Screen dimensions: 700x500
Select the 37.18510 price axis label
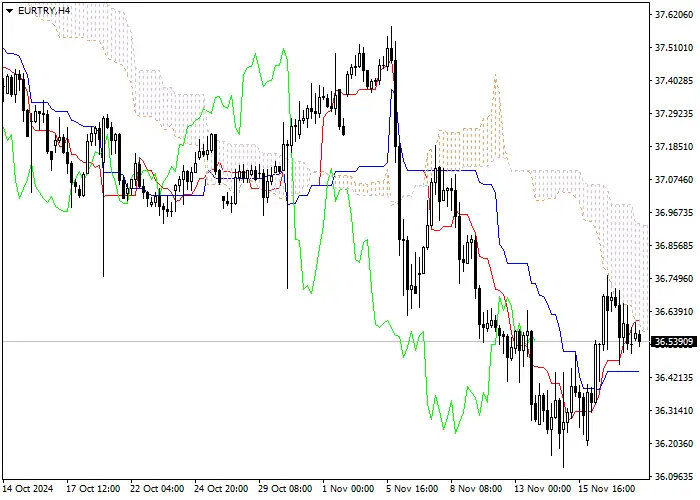point(674,146)
